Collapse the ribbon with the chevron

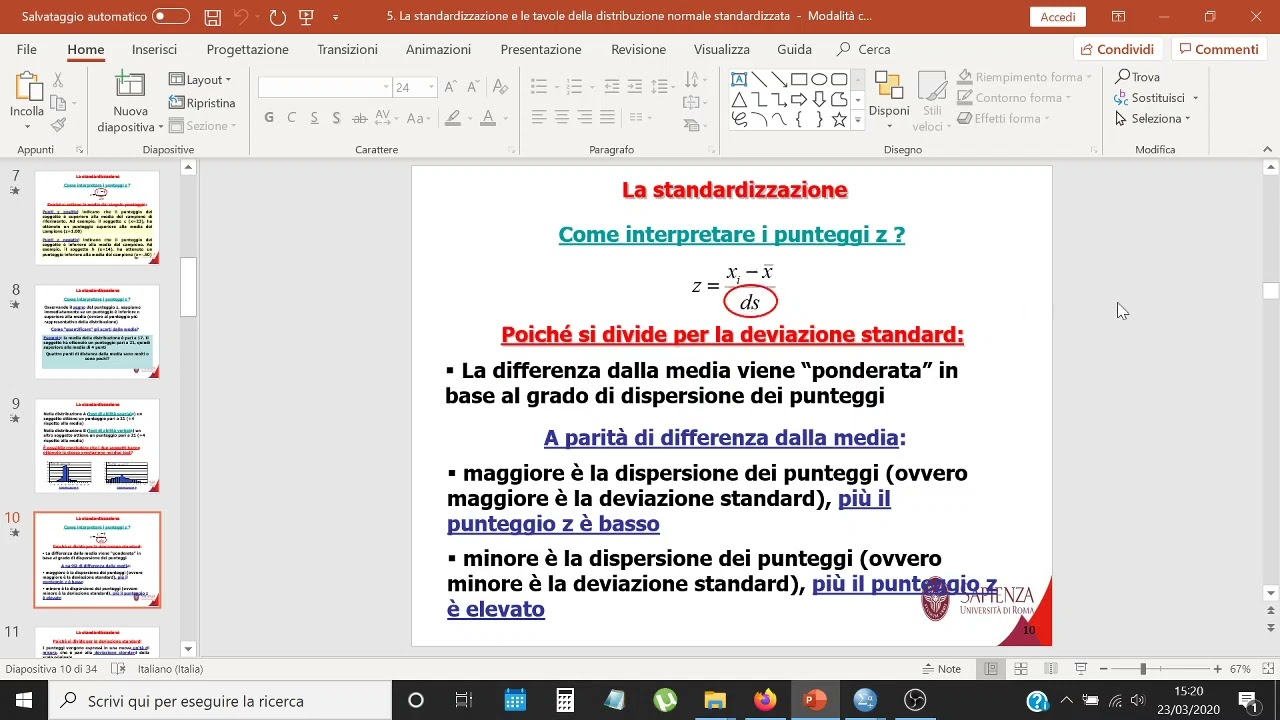(x=1268, y=149)
